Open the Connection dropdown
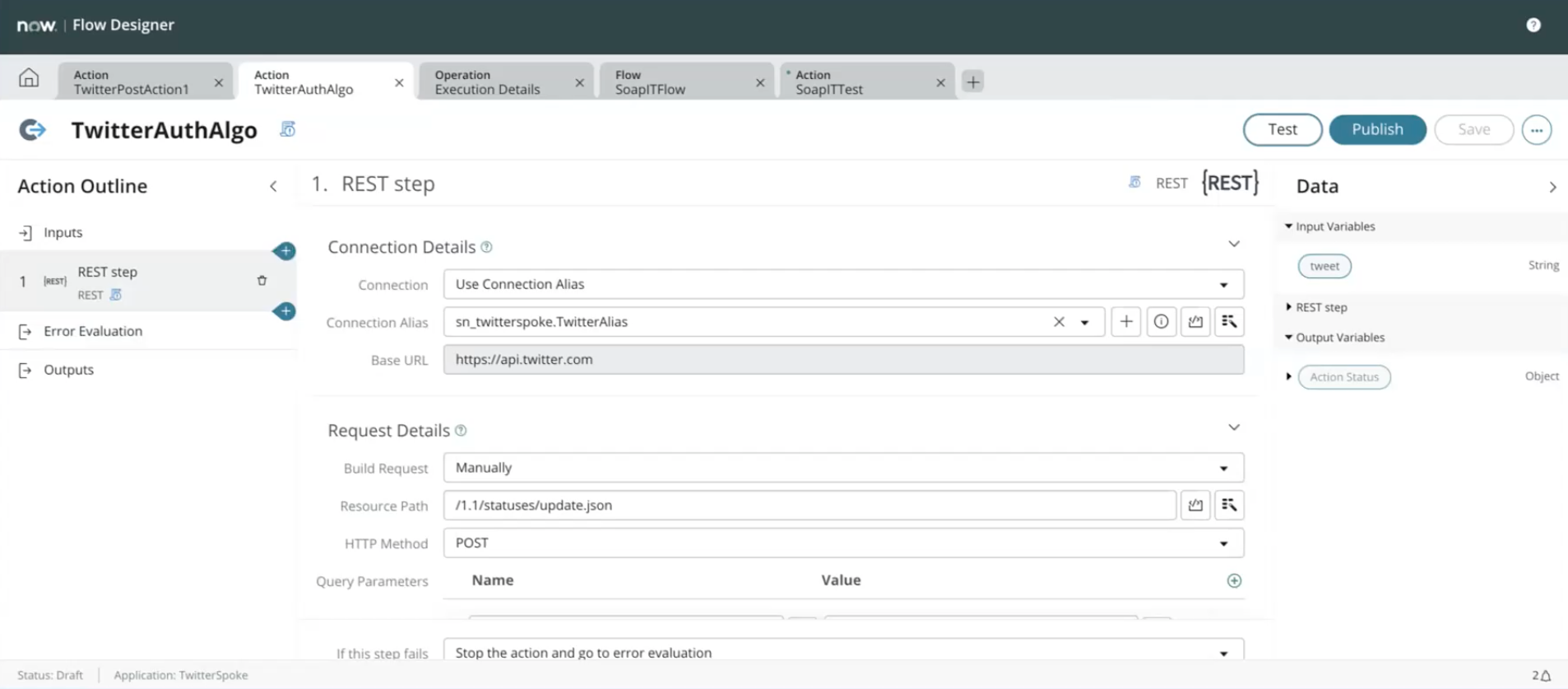This screenshot has width=1568, height=689. pyautogui.click(x=843, y=284)
